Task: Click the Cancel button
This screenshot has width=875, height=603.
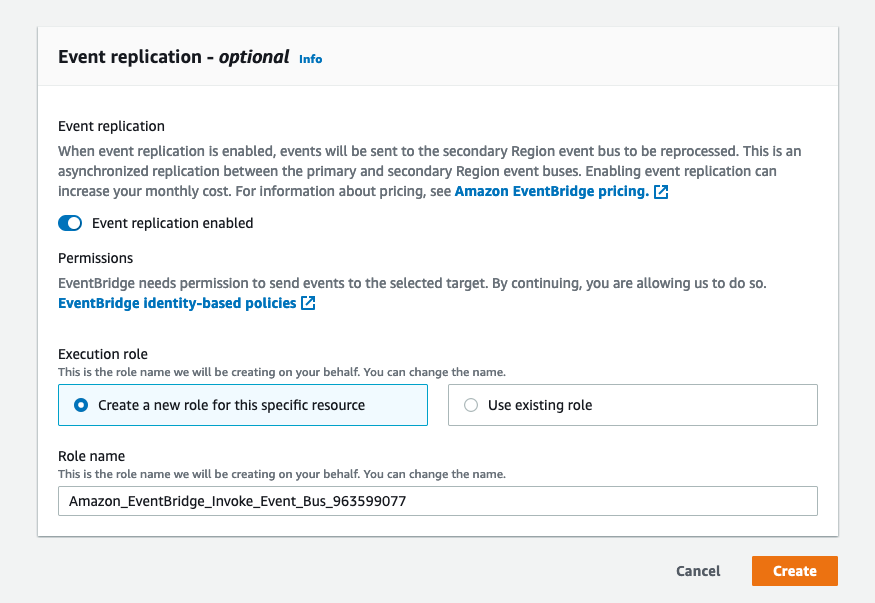Action: coord(698,571)
